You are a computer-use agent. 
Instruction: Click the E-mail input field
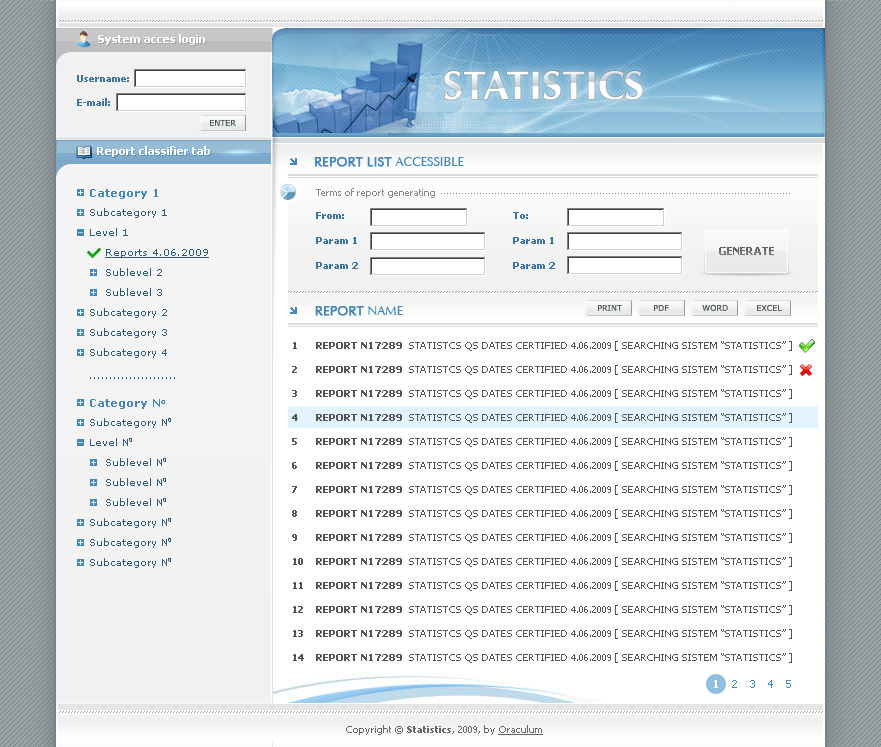point(181,102)
